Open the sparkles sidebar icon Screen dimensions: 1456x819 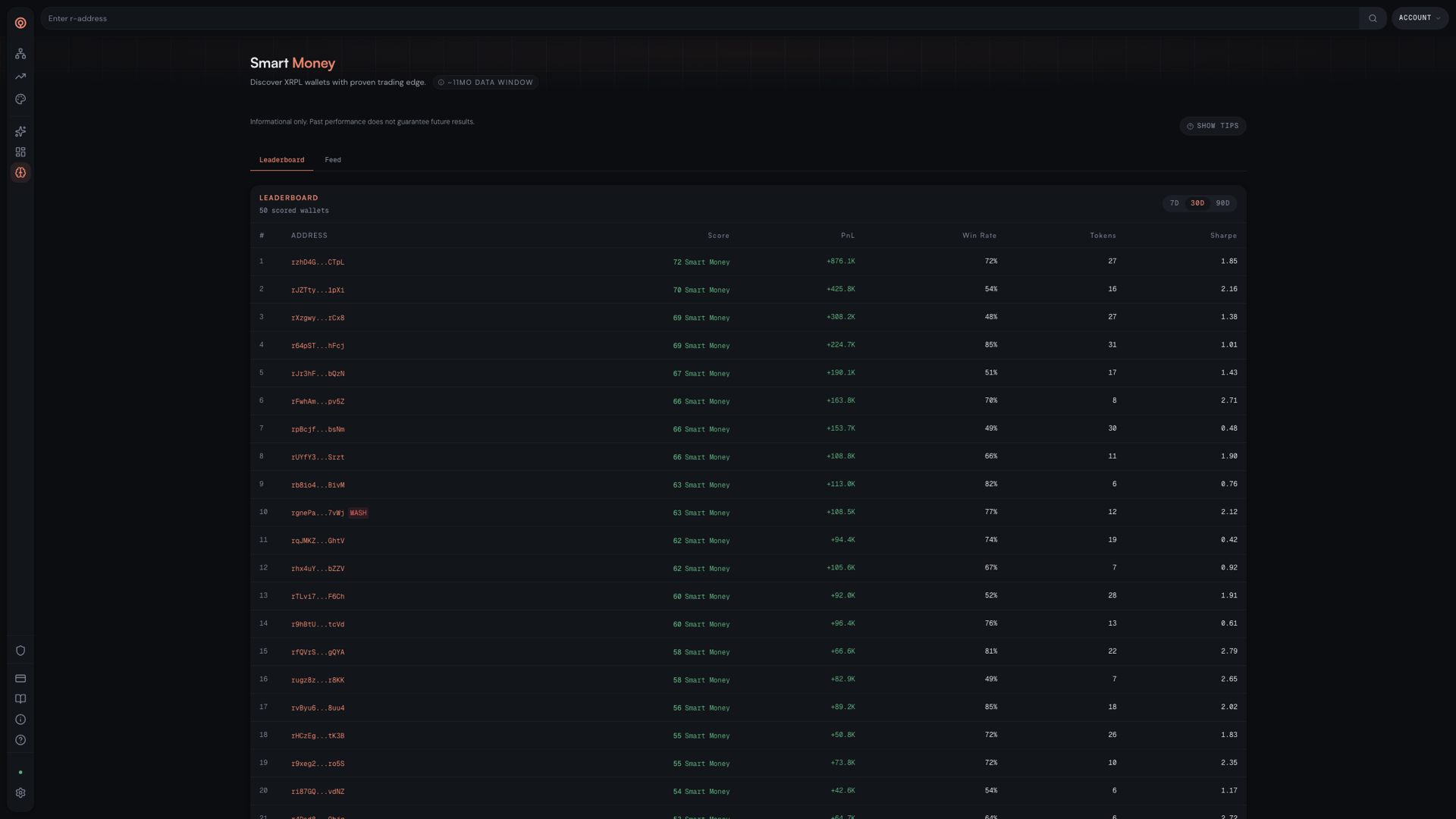(x=20, y=132)
